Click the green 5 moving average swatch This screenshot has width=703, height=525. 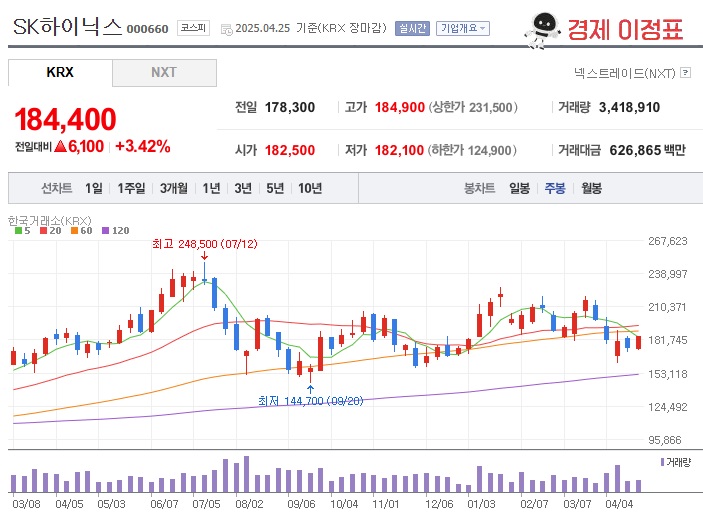[18, 230]
